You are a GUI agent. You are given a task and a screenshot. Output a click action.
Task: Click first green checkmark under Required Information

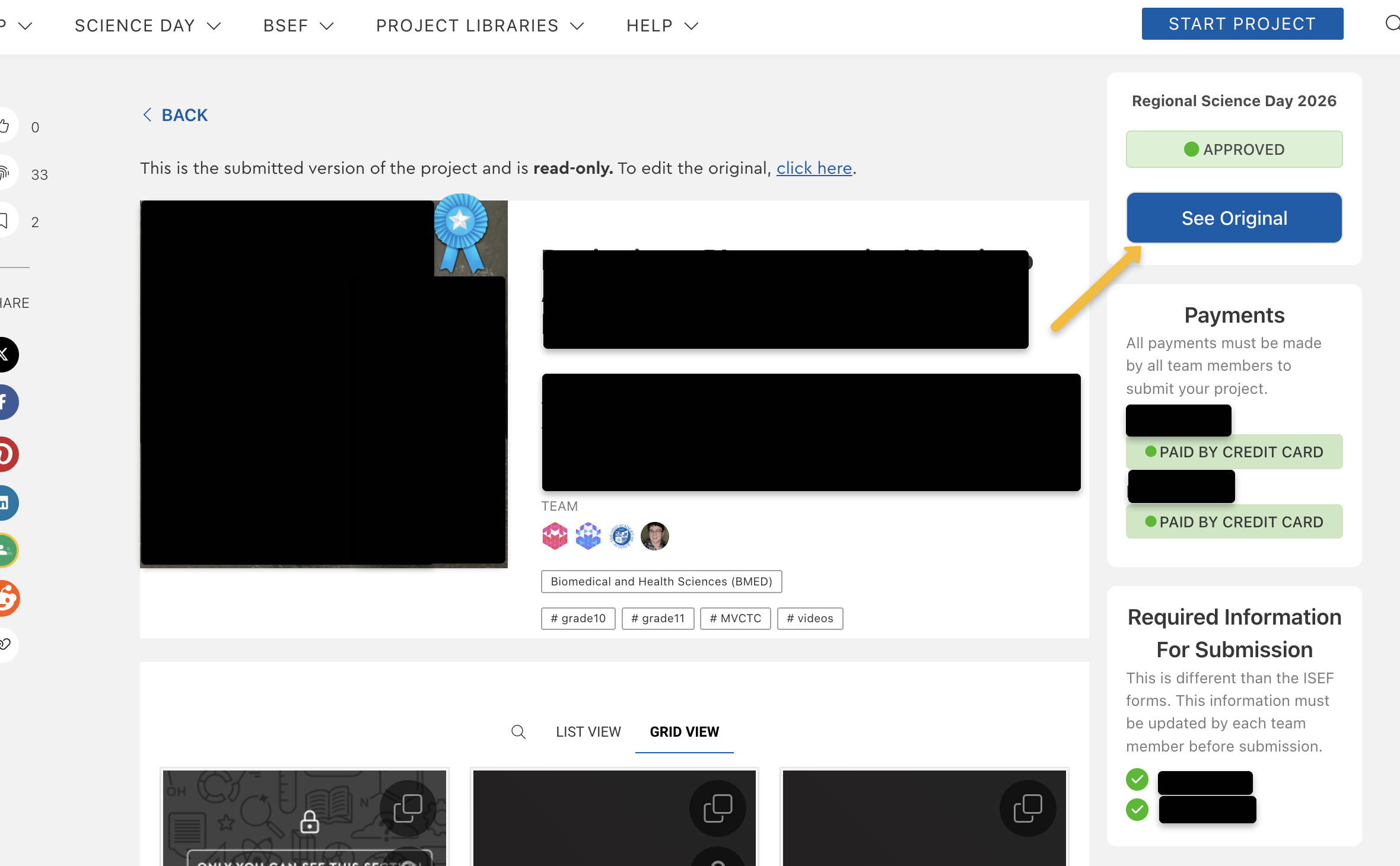1137,779
